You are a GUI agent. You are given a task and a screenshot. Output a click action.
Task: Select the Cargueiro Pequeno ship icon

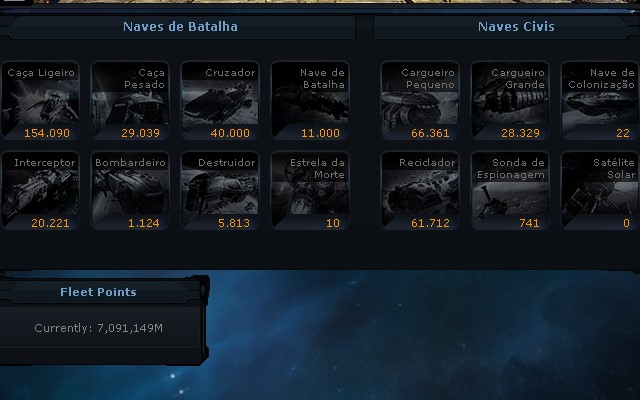[420, 100]
